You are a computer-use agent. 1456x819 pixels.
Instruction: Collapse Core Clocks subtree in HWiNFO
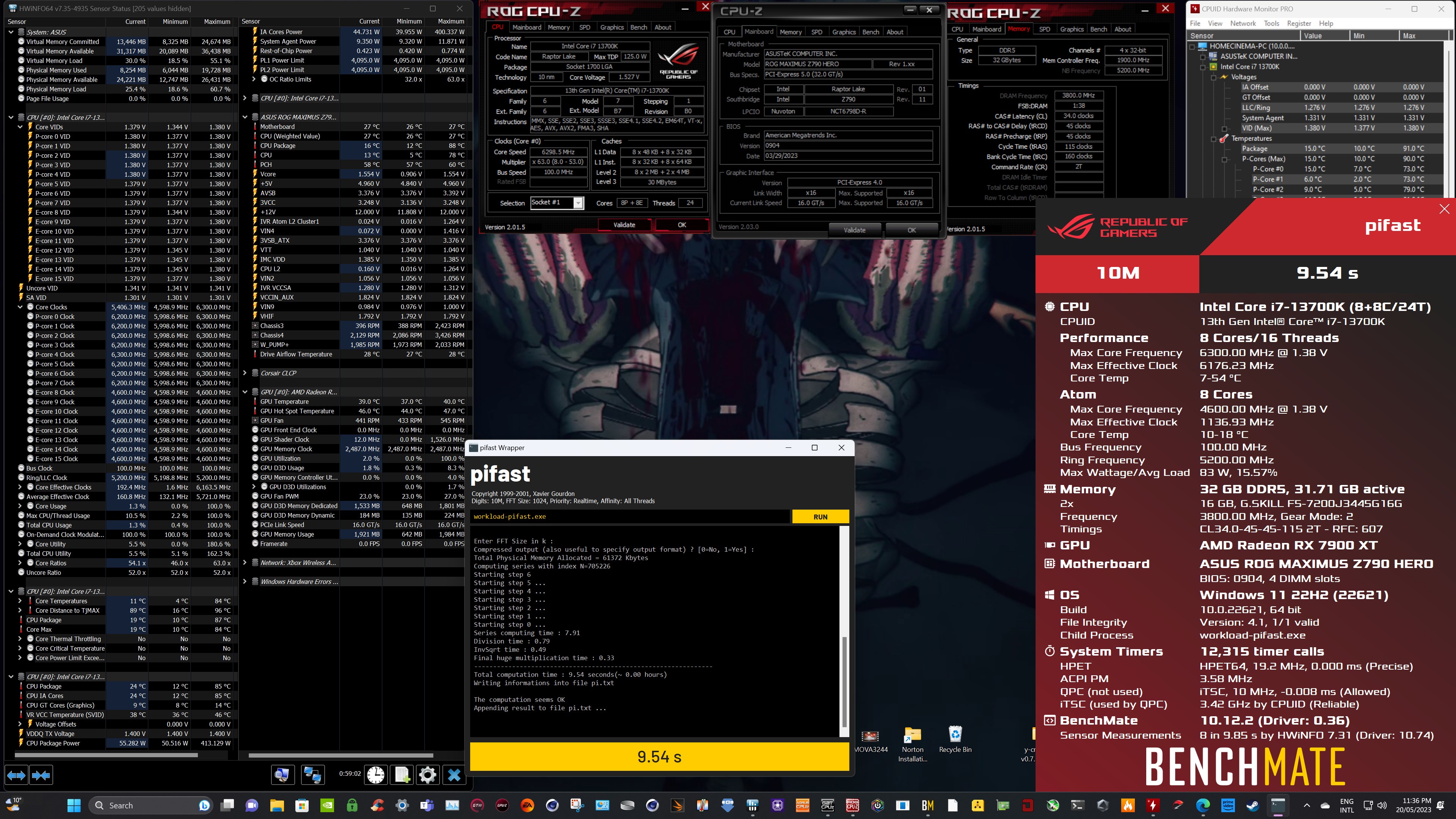click(x=20, y=308)
